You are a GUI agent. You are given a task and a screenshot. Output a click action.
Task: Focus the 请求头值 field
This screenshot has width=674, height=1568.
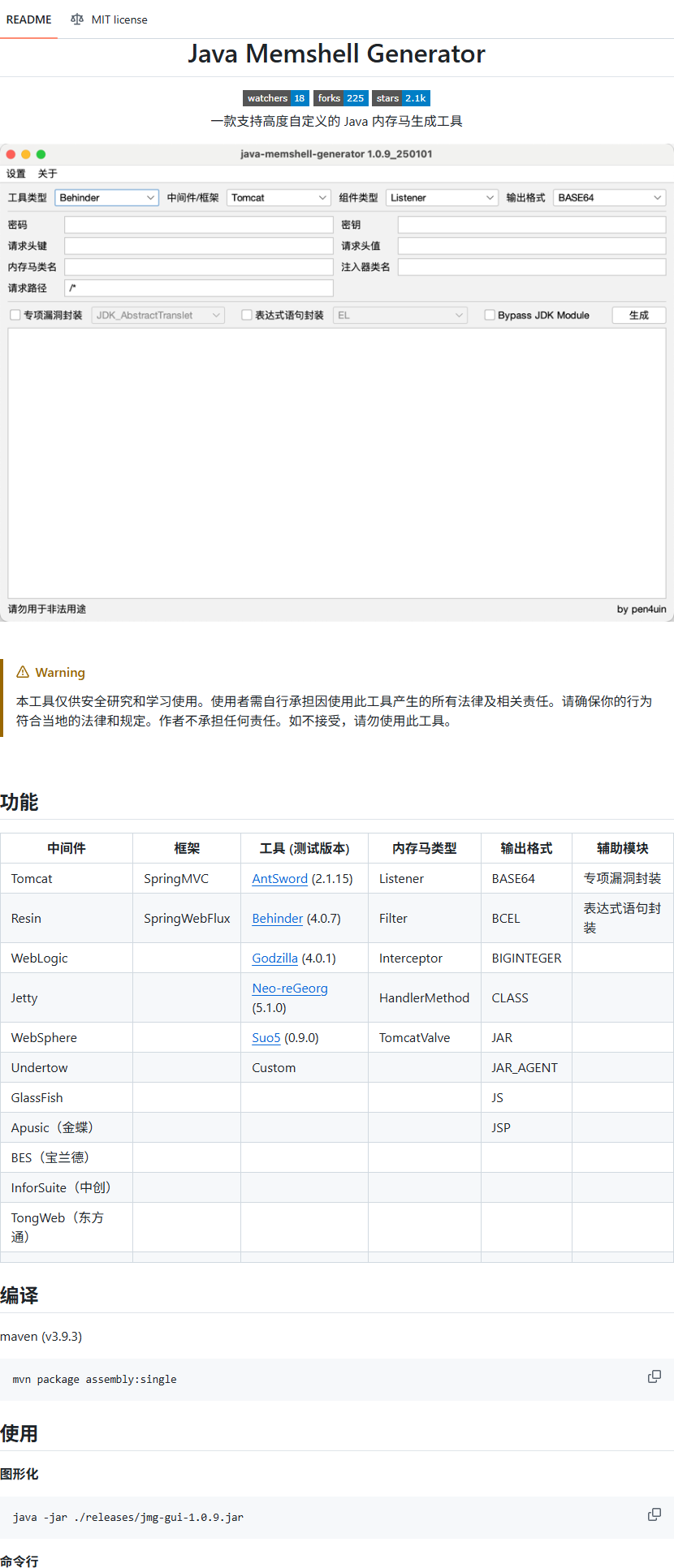point(532,246)
